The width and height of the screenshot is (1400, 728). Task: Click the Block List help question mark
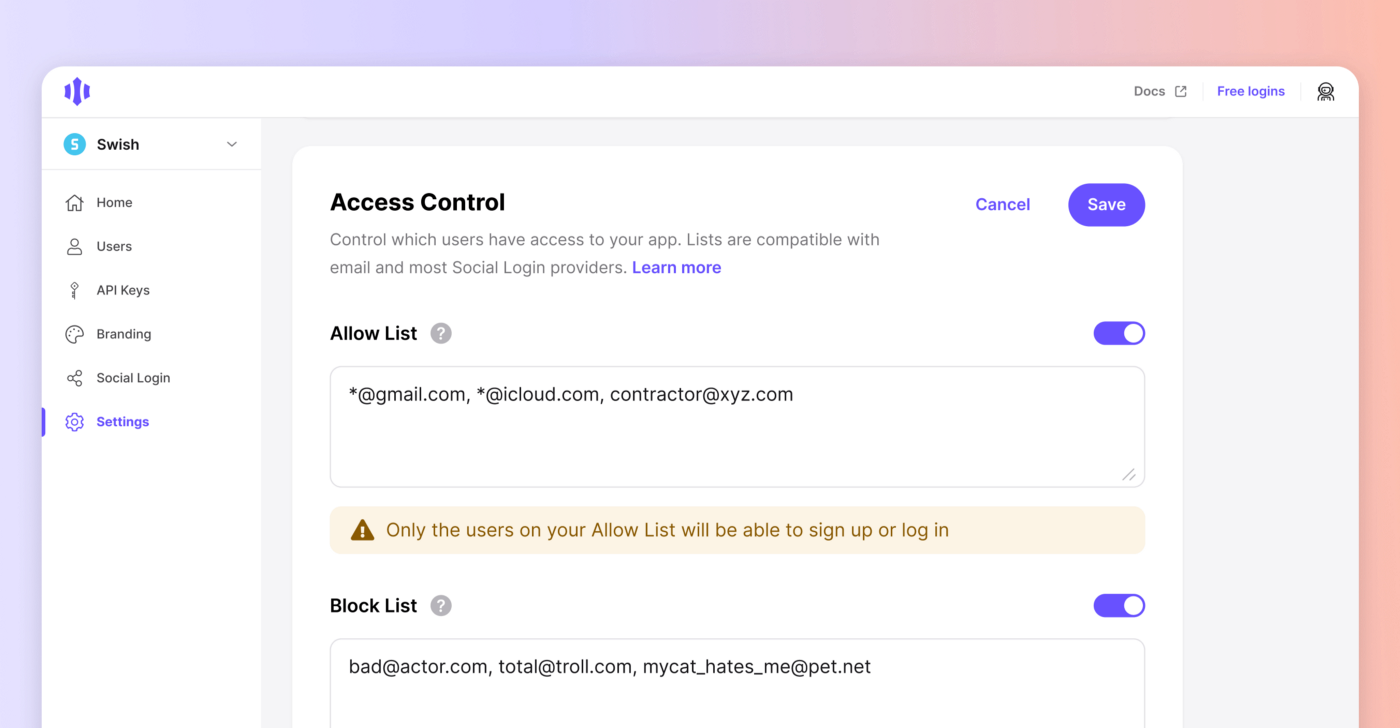coord(441,605)
